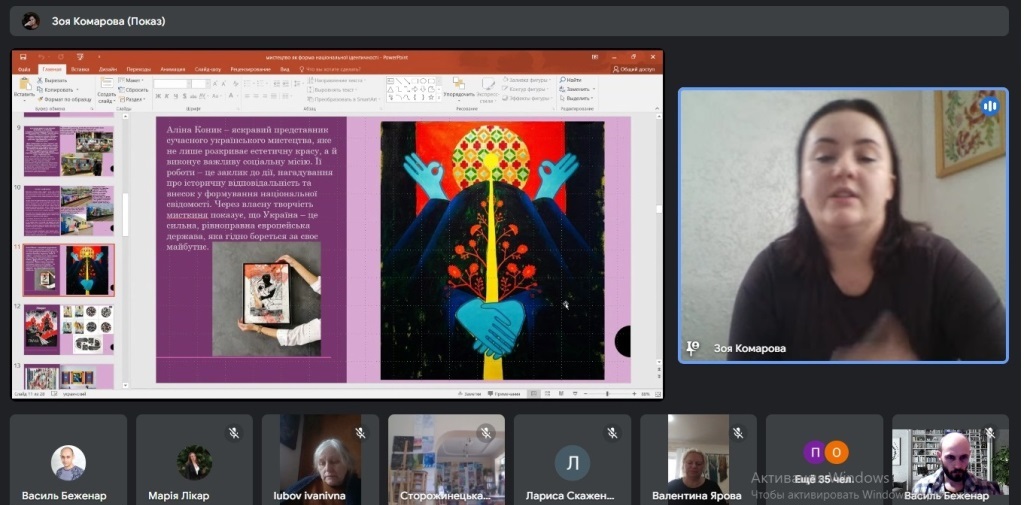Activate Format Painter (Формат по образцу)

[64, 99]
